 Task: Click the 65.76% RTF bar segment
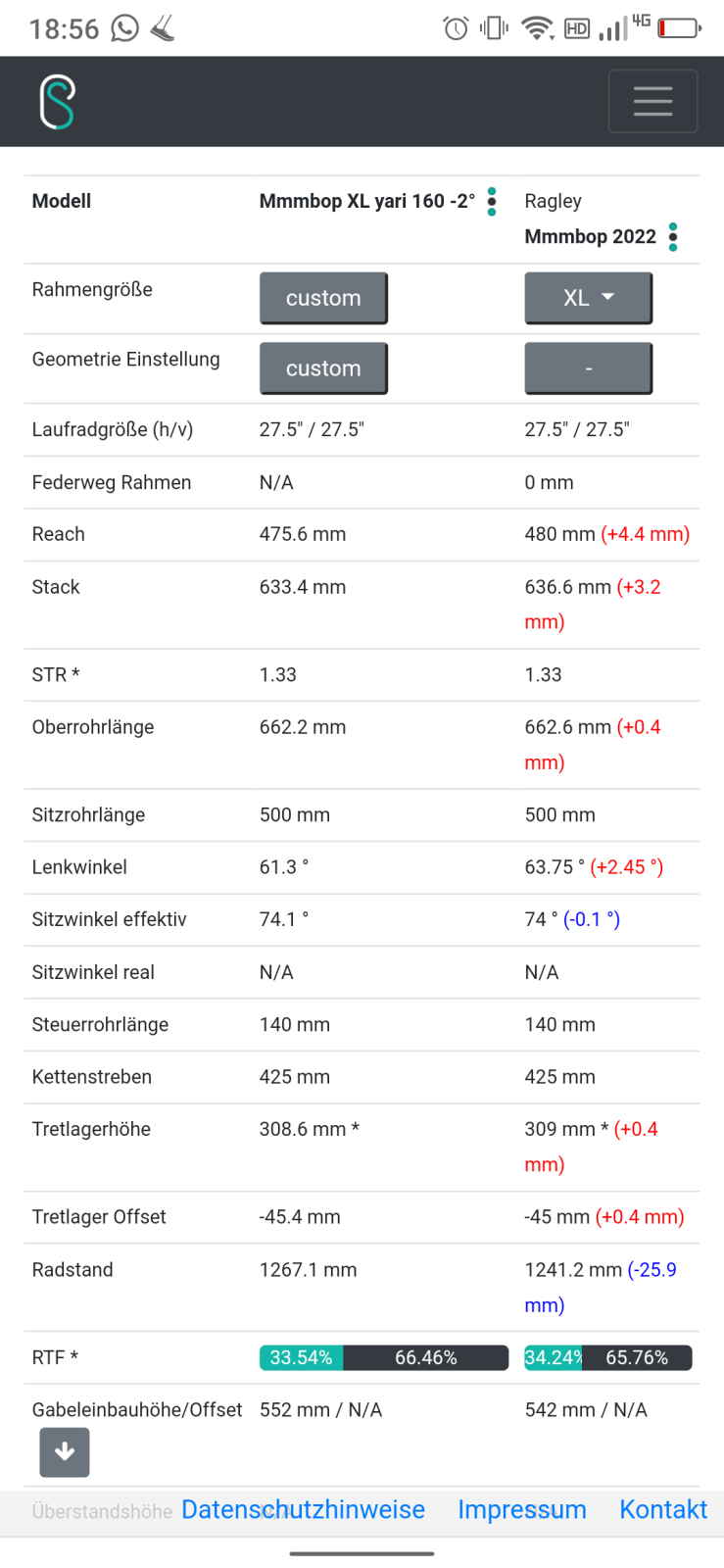(x=637, y=1357)
